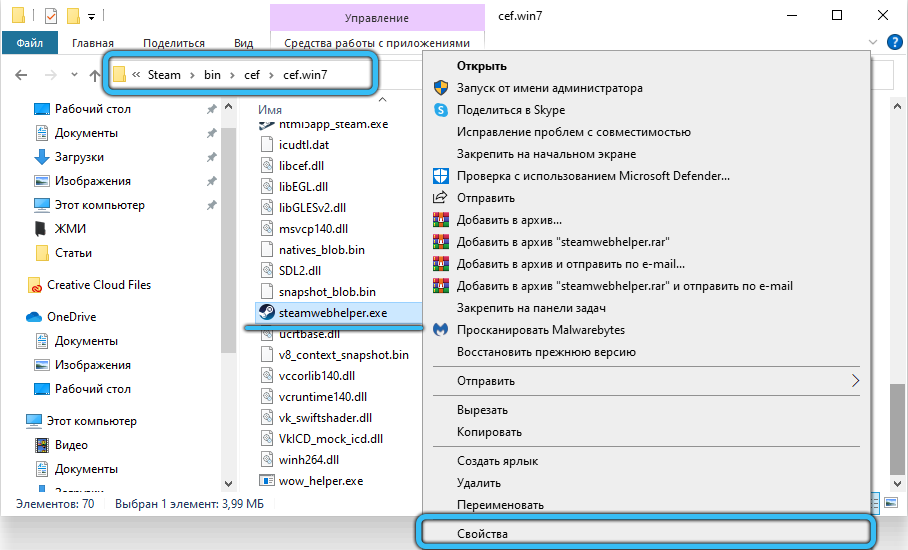This screenshot has width=908, height=550.
Task: Click the 'Имя' column header
Action: (x=270, y=109)
